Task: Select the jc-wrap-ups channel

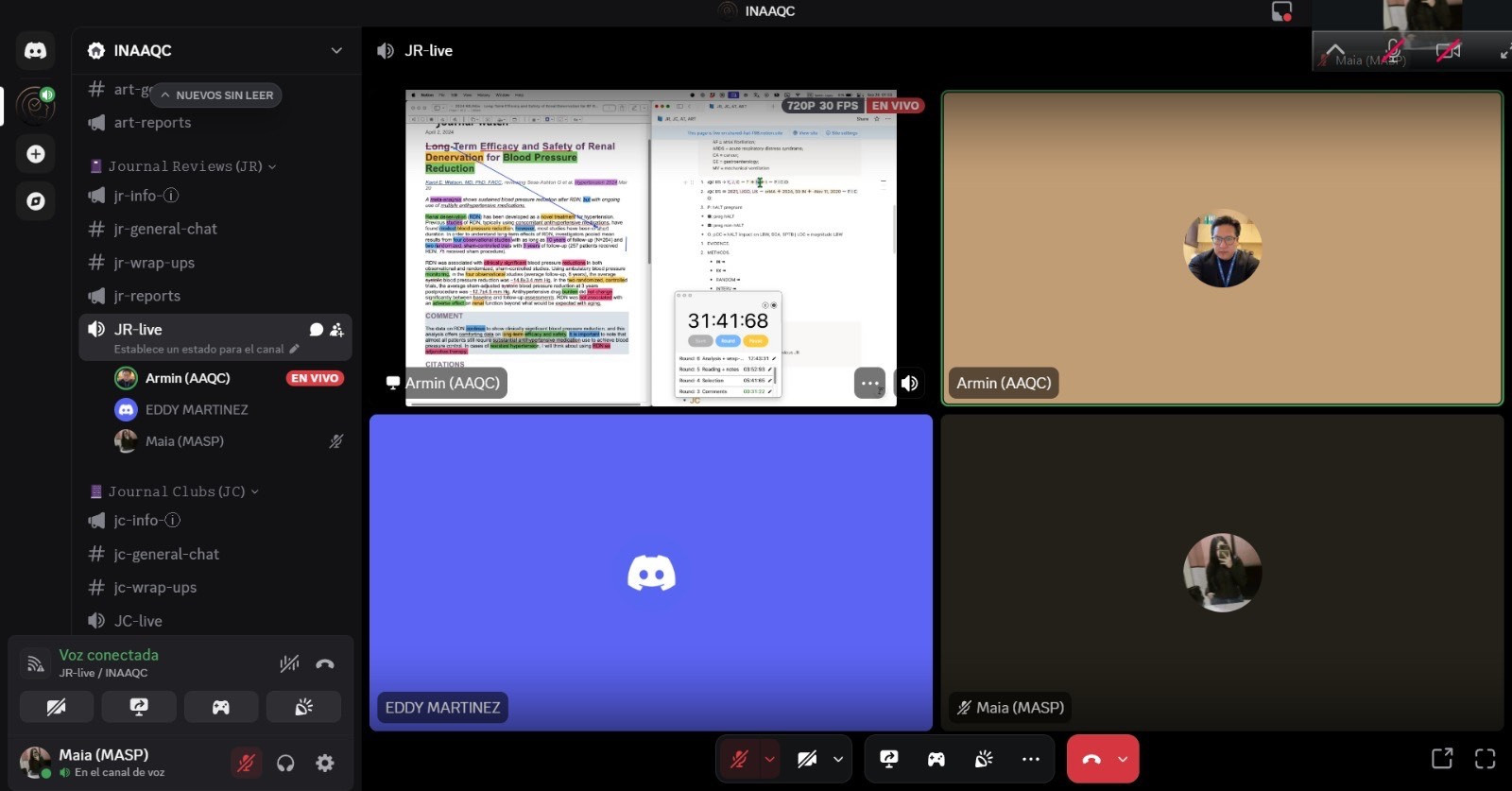Action: (155, 587)
